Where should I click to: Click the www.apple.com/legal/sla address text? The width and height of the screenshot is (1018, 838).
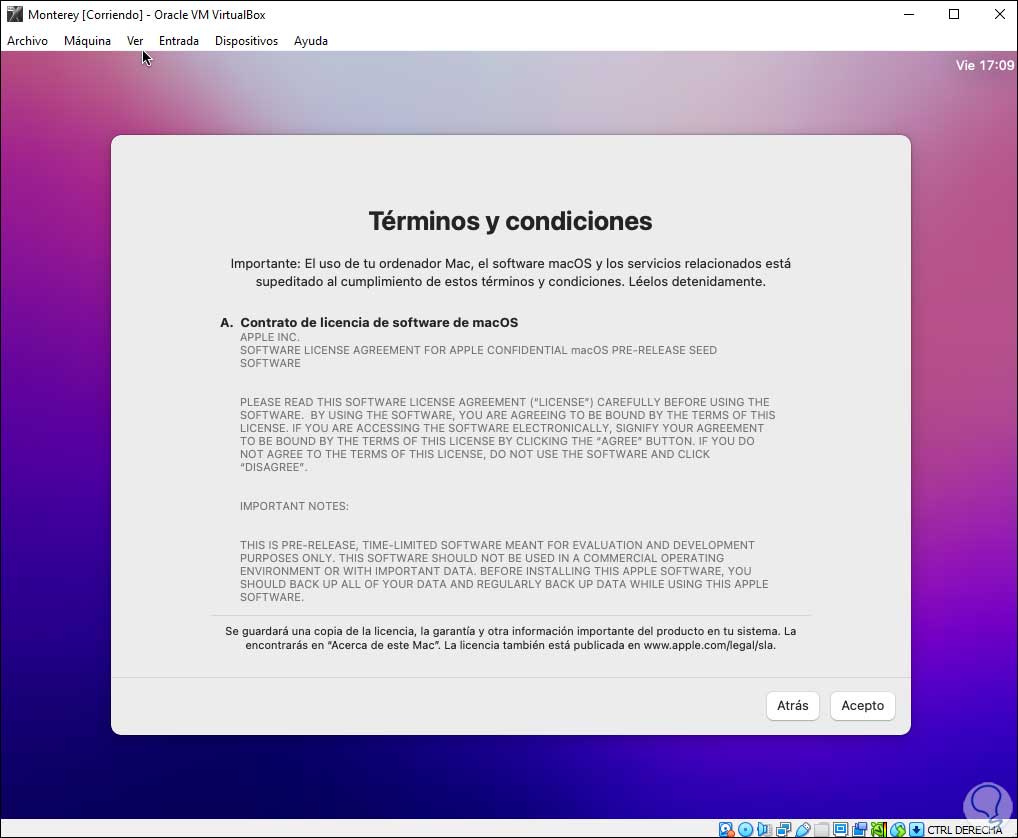point(709,645)
